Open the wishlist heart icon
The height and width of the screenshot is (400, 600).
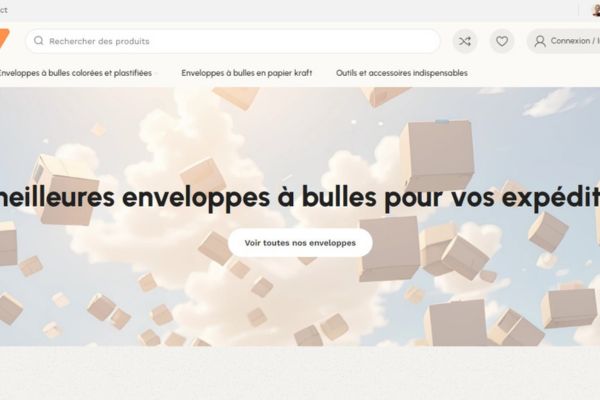click(x=502, y=41)
